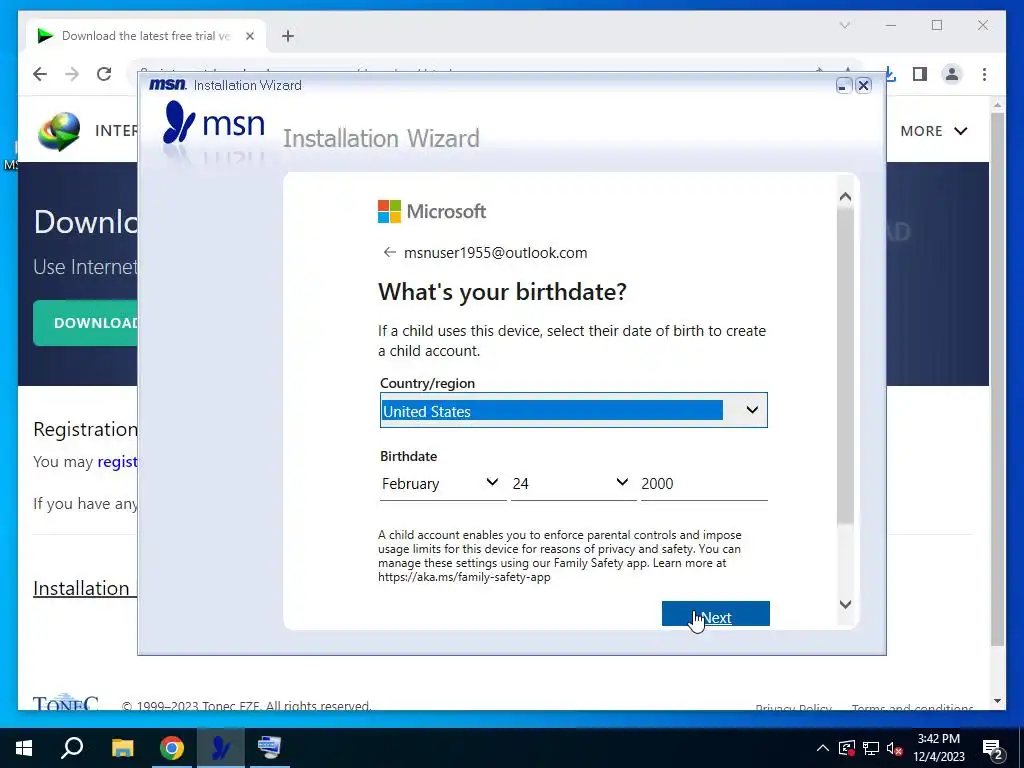Switch to the MSN installer in the taskbar
Screen dimensions: 1024x768
coord(221,748)
